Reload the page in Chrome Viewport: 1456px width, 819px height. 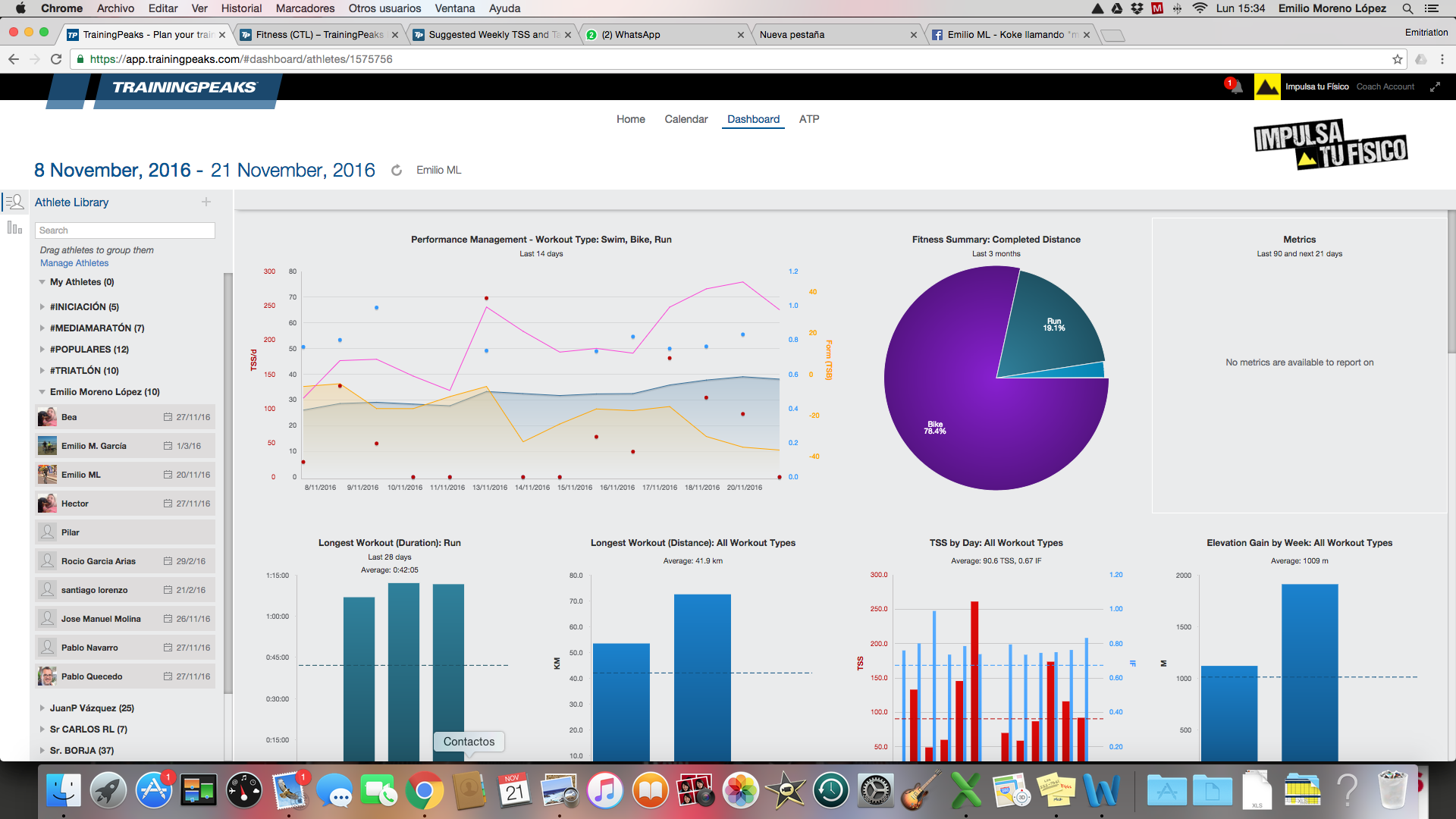tap(56, 59)
